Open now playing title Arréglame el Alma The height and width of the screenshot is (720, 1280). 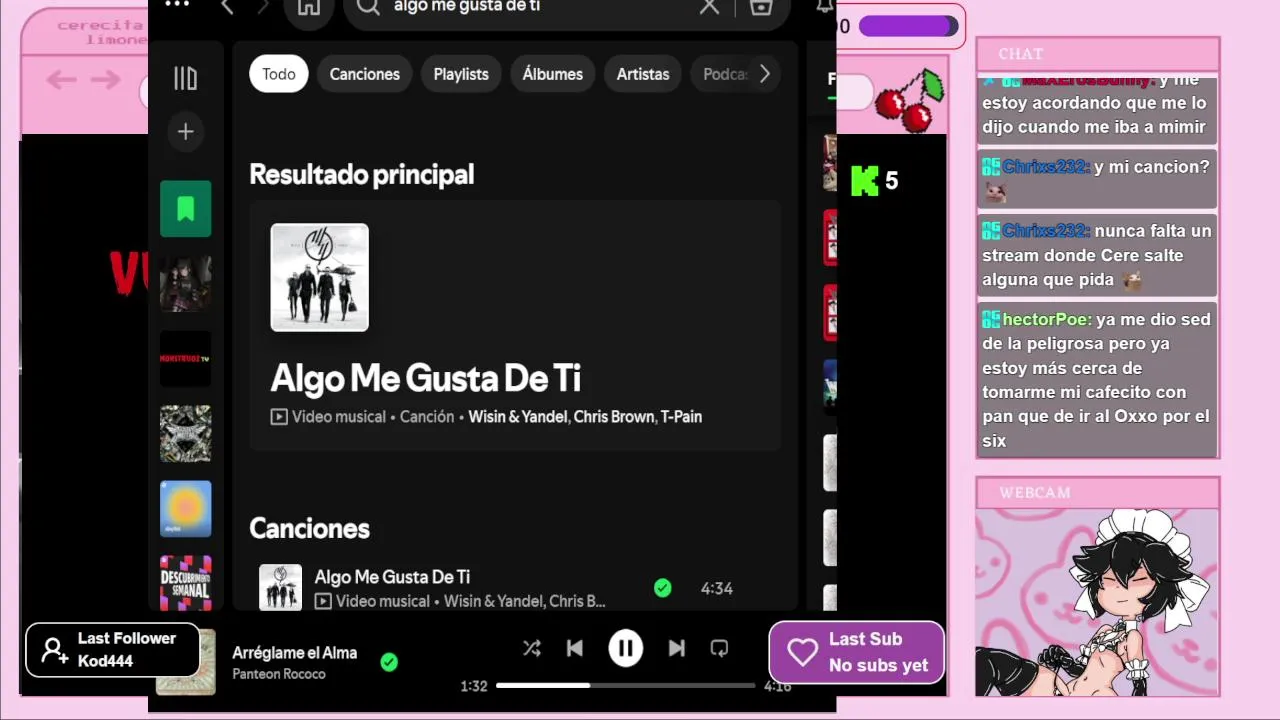(x=295, y=653)
